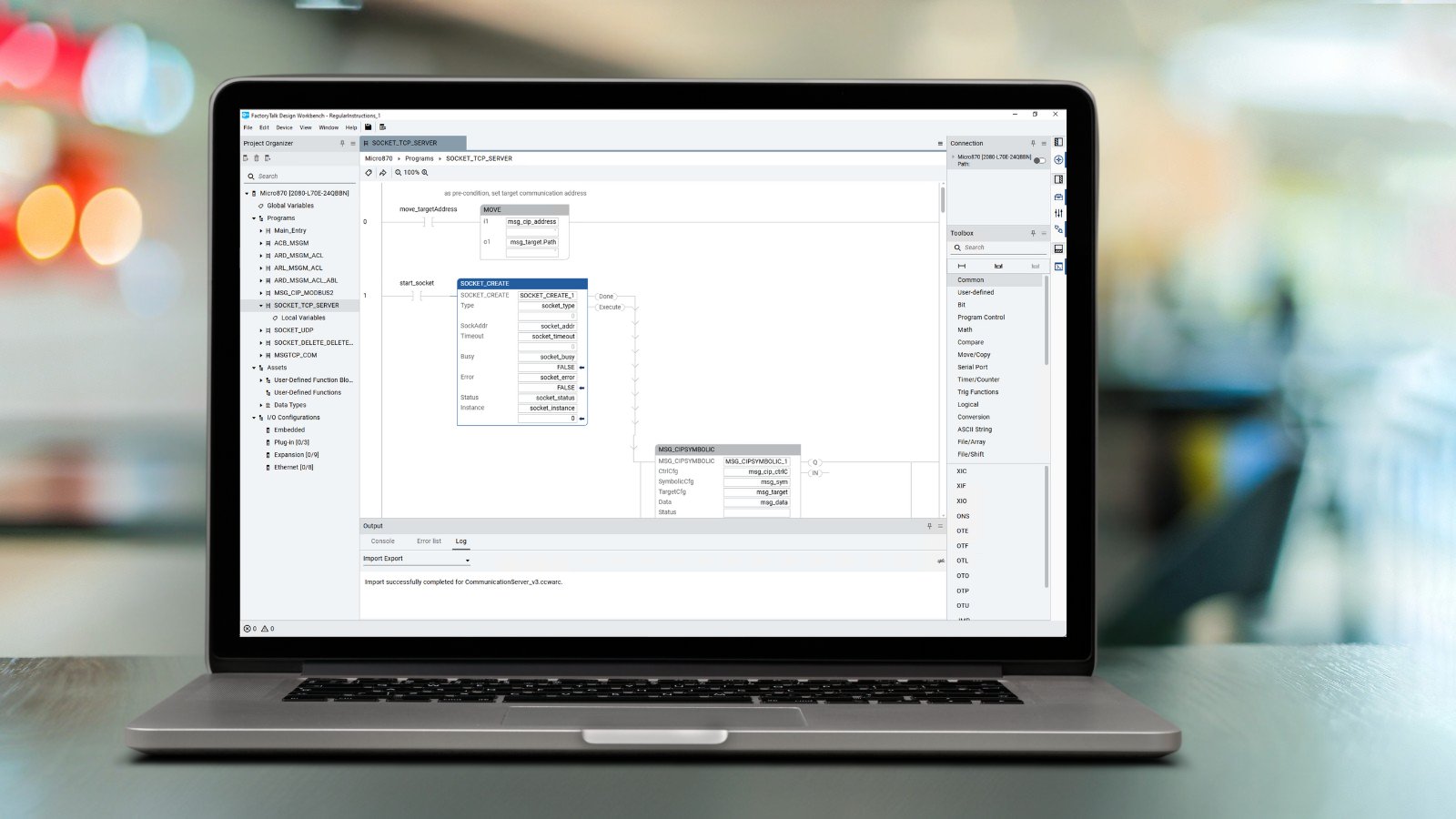
Task: Switch to the Error list tab
Action: [x=429, y=541]
